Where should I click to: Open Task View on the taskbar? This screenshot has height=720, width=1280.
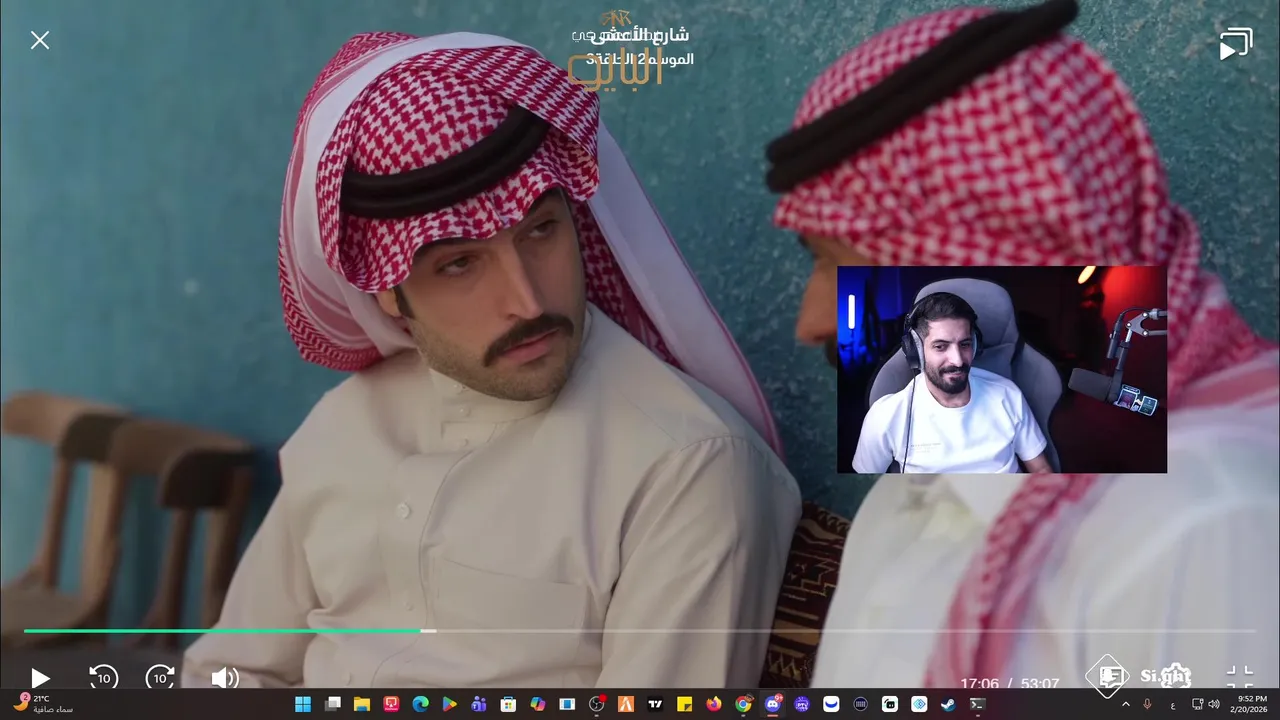click(333, 704)
